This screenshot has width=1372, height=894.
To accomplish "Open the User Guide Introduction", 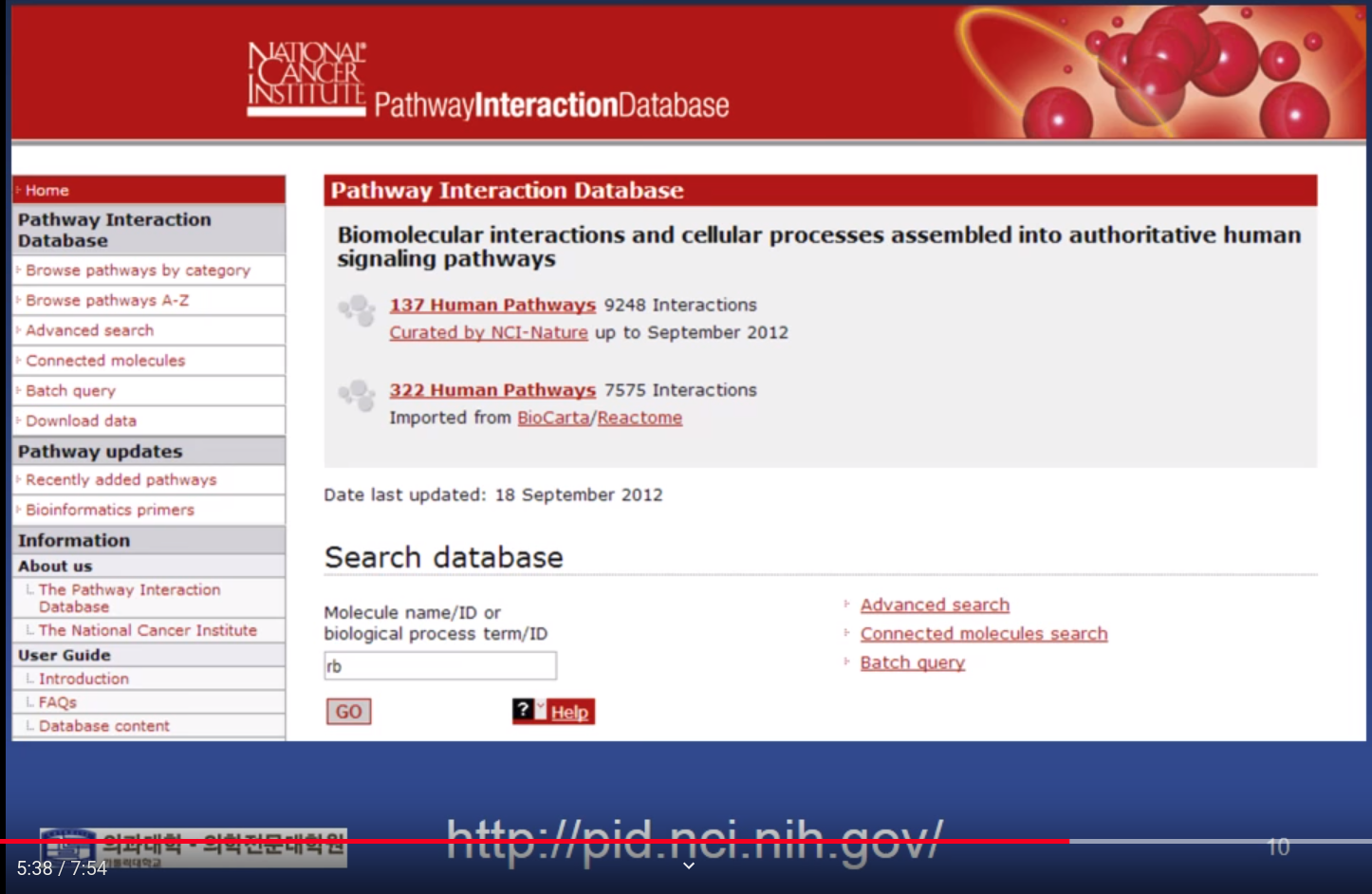I will pos(83,679).
